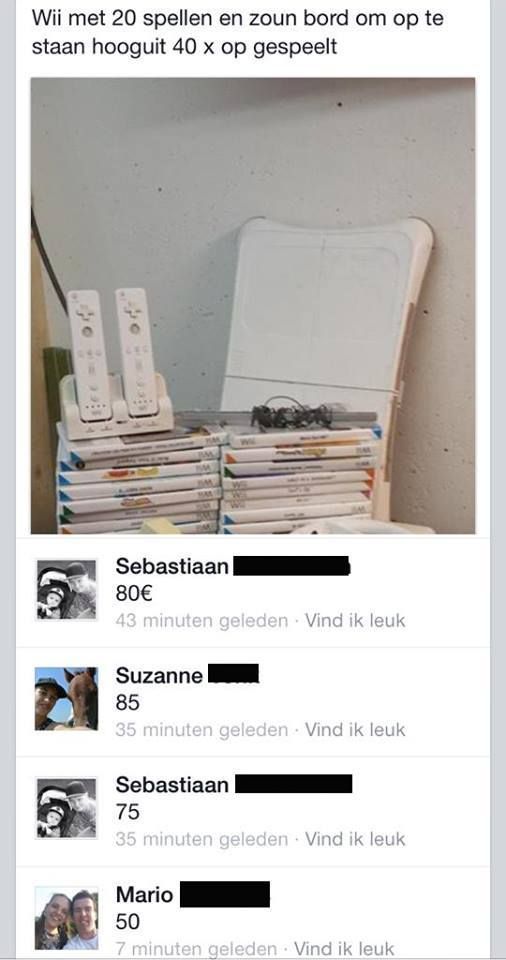Select Suzanne's 85 bid text
The width and height of the screenshot is (506, 960).
click(127, 702)
